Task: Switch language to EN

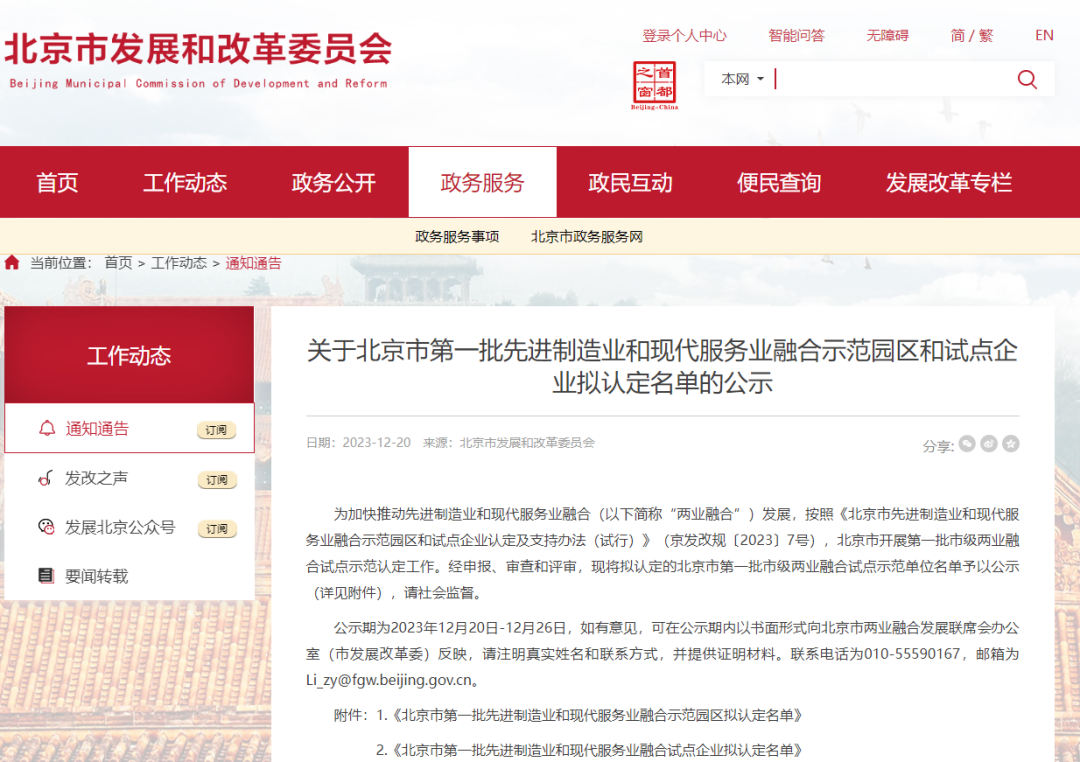Action: click(1044, 35)
